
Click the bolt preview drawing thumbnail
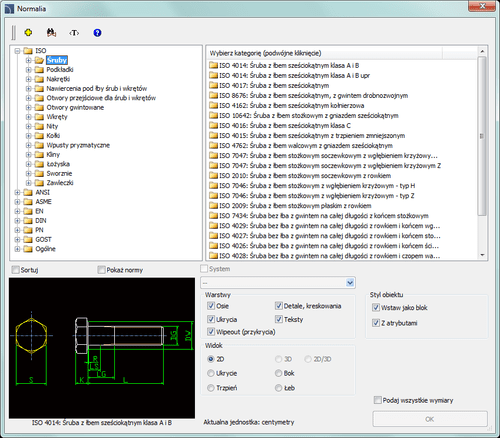click(102, 348)
